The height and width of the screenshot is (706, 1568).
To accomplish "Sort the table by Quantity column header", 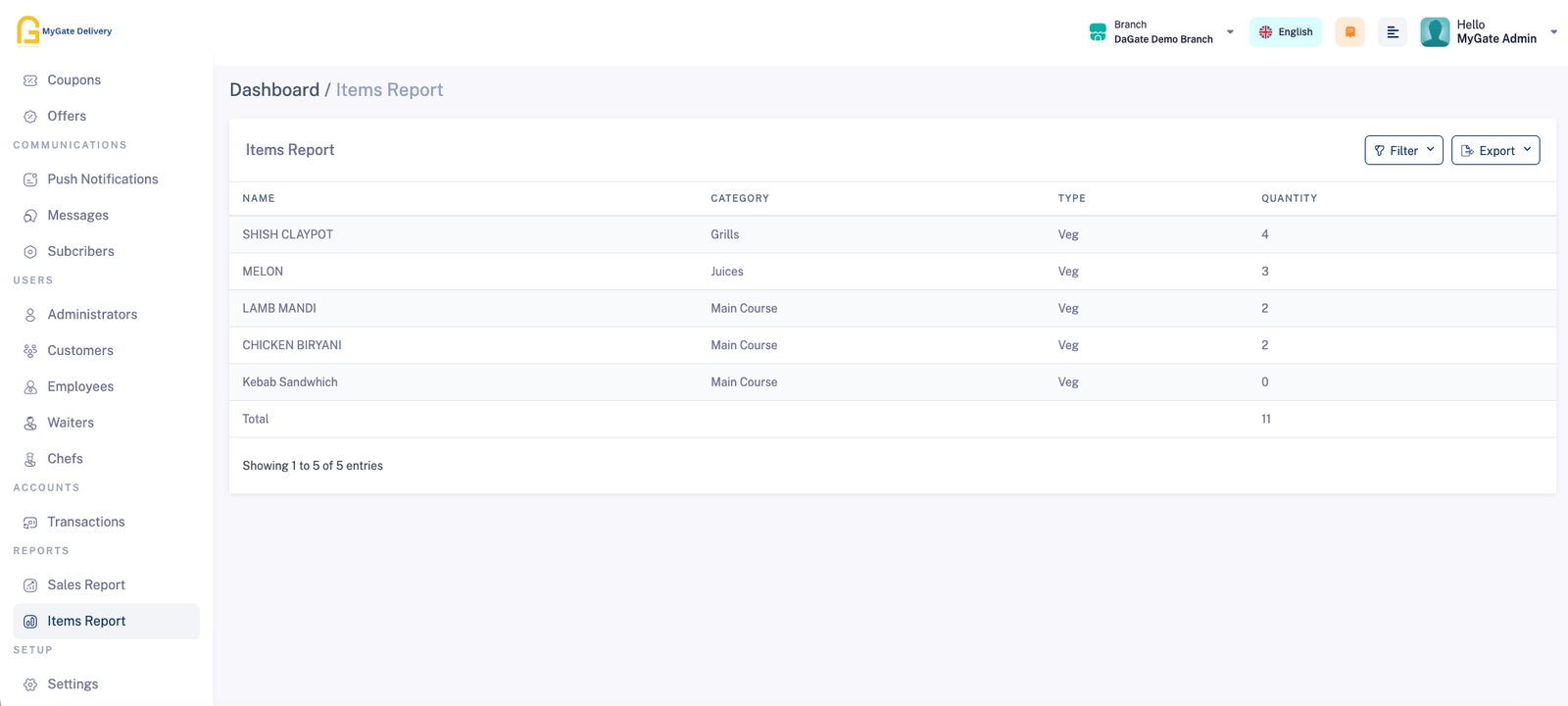I will (x=1289, y=198).
